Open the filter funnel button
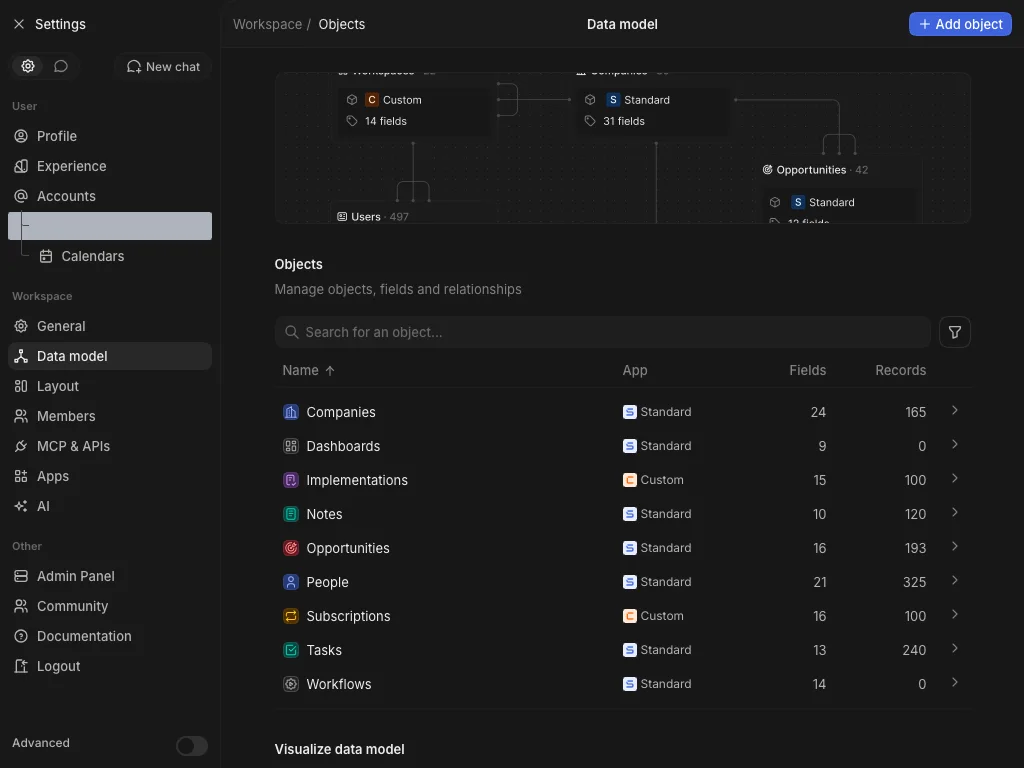Viewport: 1024px width, 768px height. click(955, 332)
